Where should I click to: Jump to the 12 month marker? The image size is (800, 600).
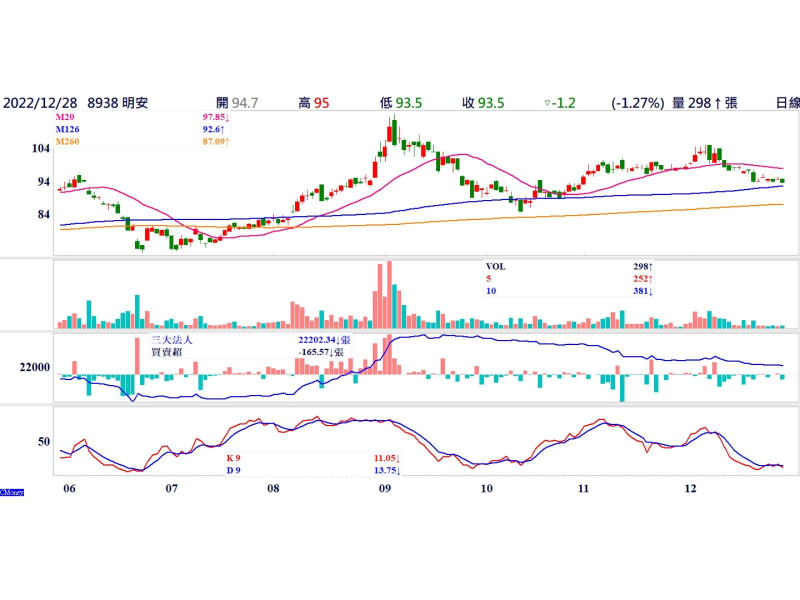coord(689,489)
